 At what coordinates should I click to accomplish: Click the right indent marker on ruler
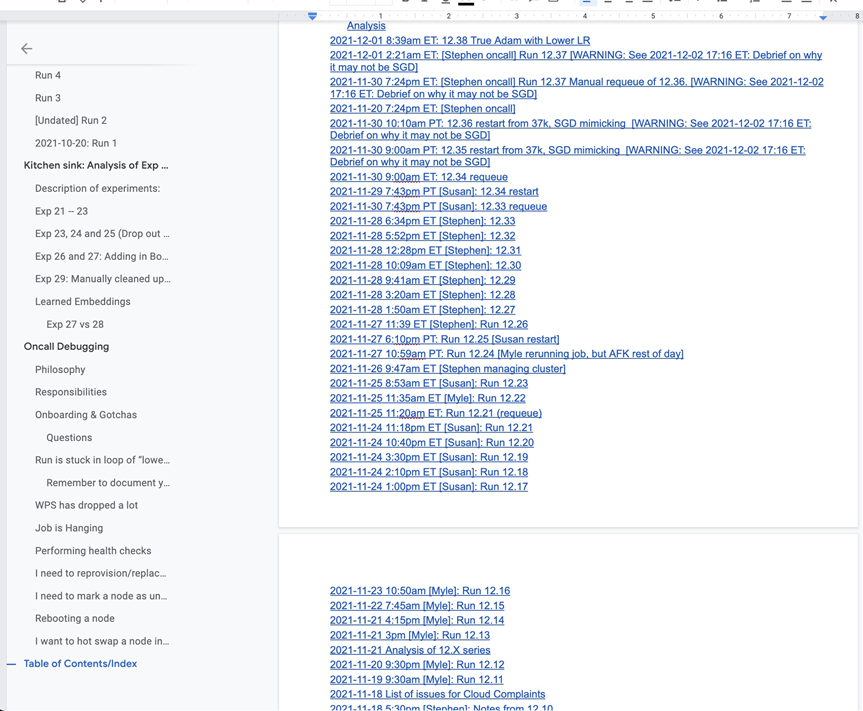823,17
